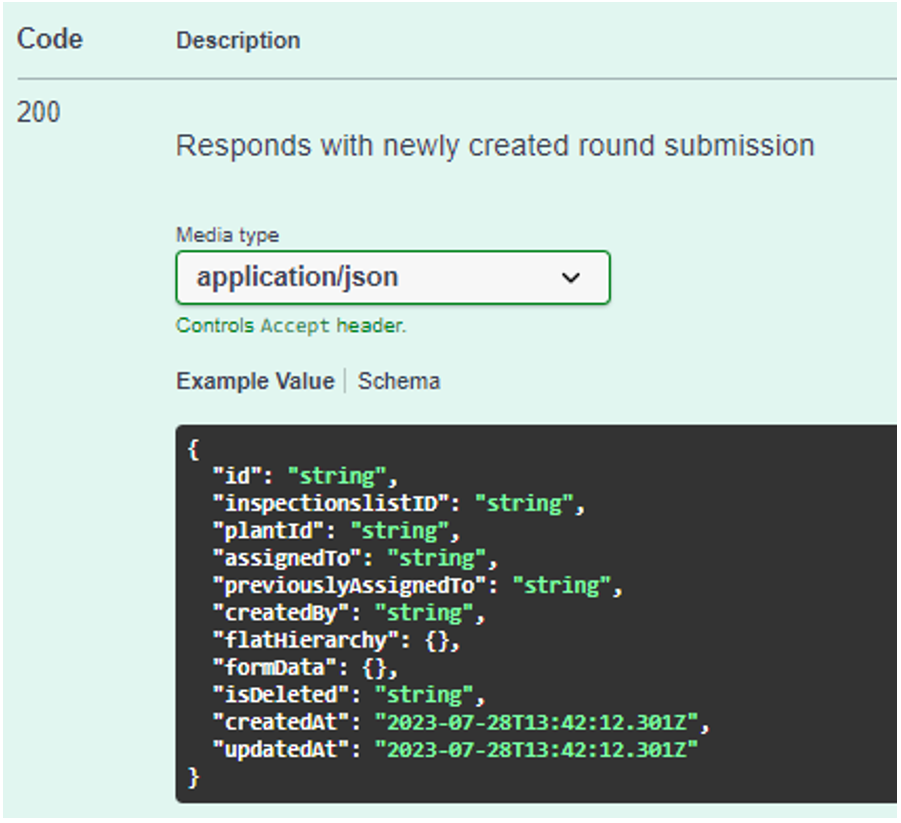The image size is (901, 823).
Task: Switch to the Schema tab
Action: click(399, 381)
